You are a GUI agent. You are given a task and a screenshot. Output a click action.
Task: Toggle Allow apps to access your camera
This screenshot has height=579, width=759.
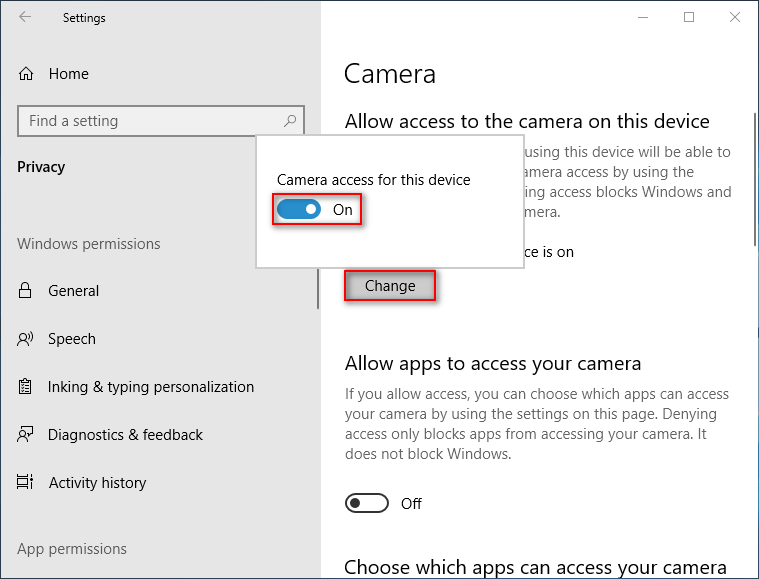(x=366, y=503)
